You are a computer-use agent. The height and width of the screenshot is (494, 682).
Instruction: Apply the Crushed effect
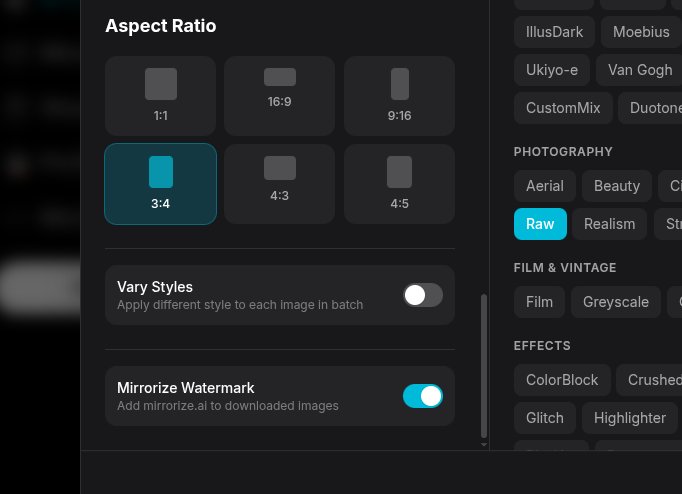[x=649, y=380]
